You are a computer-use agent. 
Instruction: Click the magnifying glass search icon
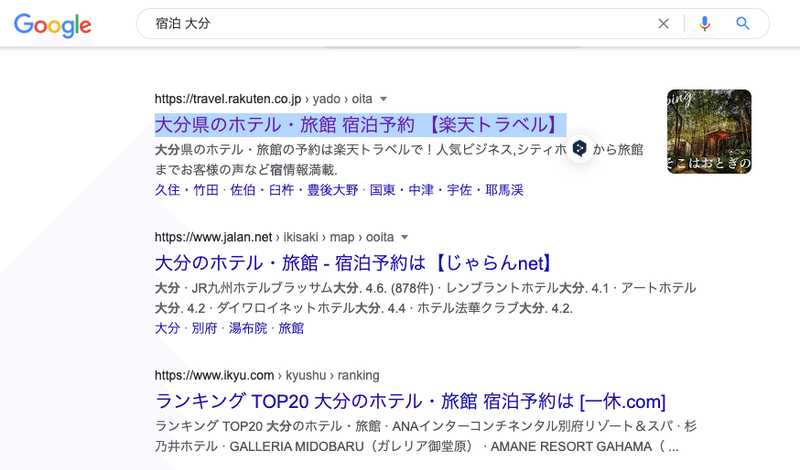pyautogui.click(x=743, y=23)
